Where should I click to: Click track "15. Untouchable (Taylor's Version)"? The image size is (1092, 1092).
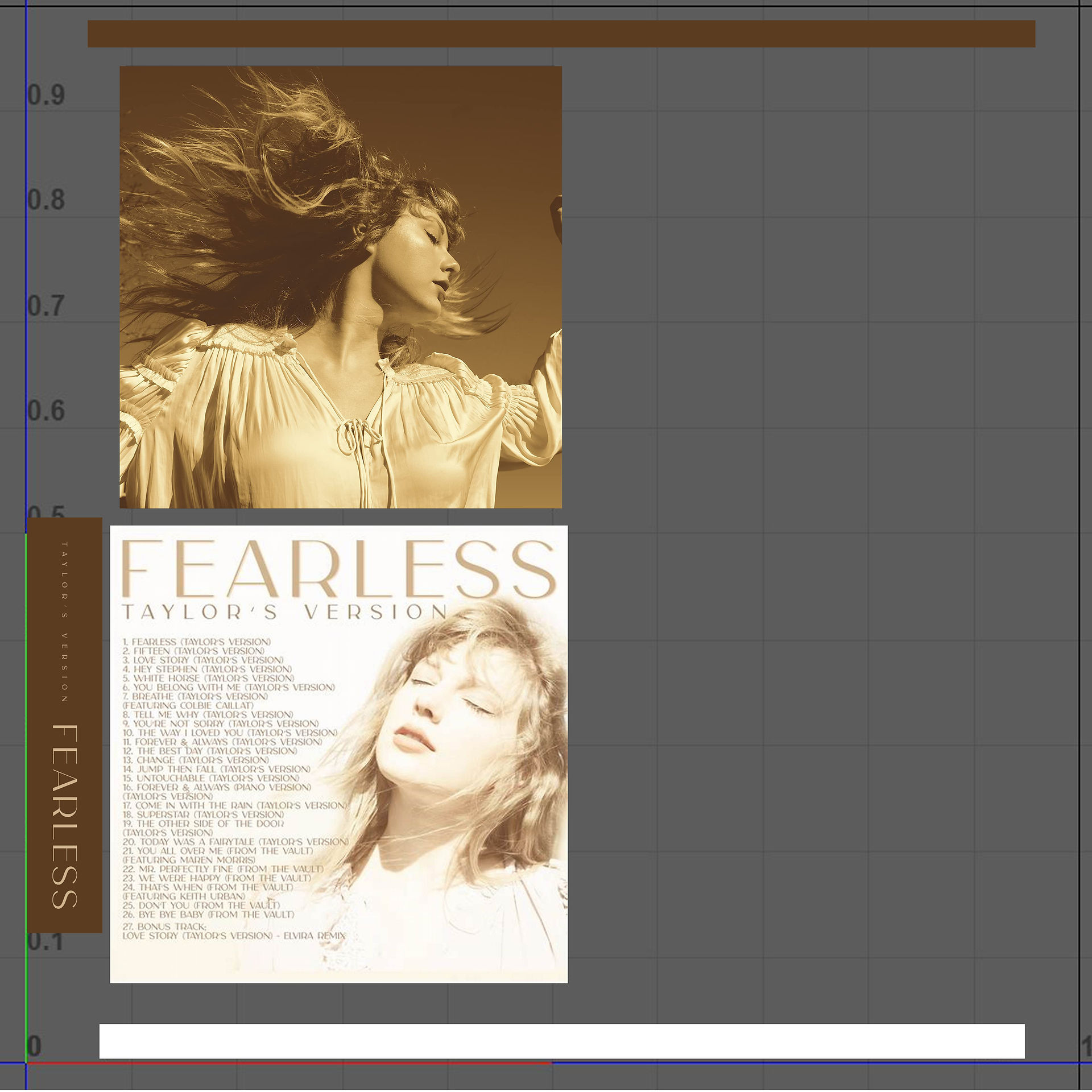[211, 778]
